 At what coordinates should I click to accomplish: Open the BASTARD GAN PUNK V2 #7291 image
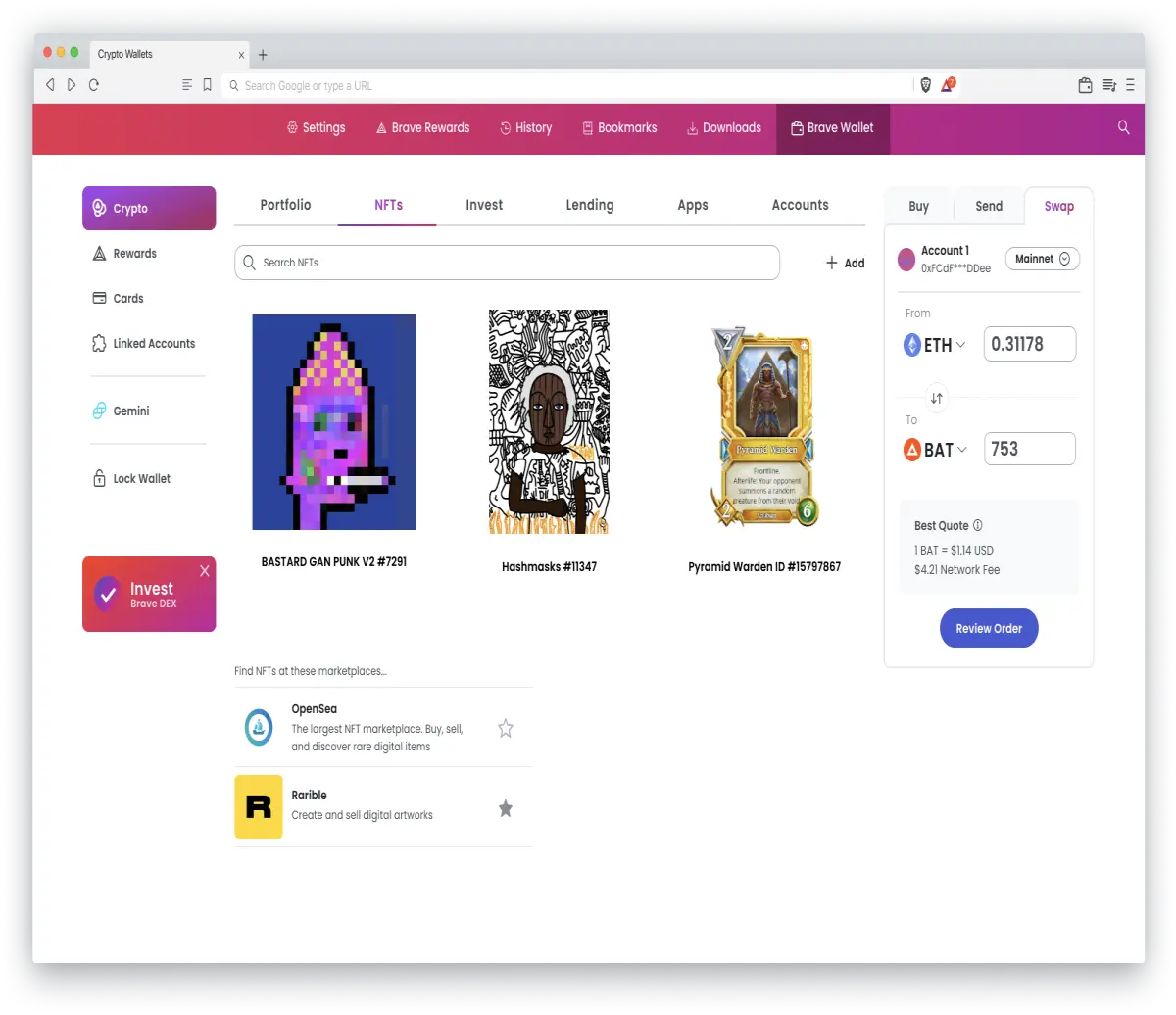pos(334,422)
